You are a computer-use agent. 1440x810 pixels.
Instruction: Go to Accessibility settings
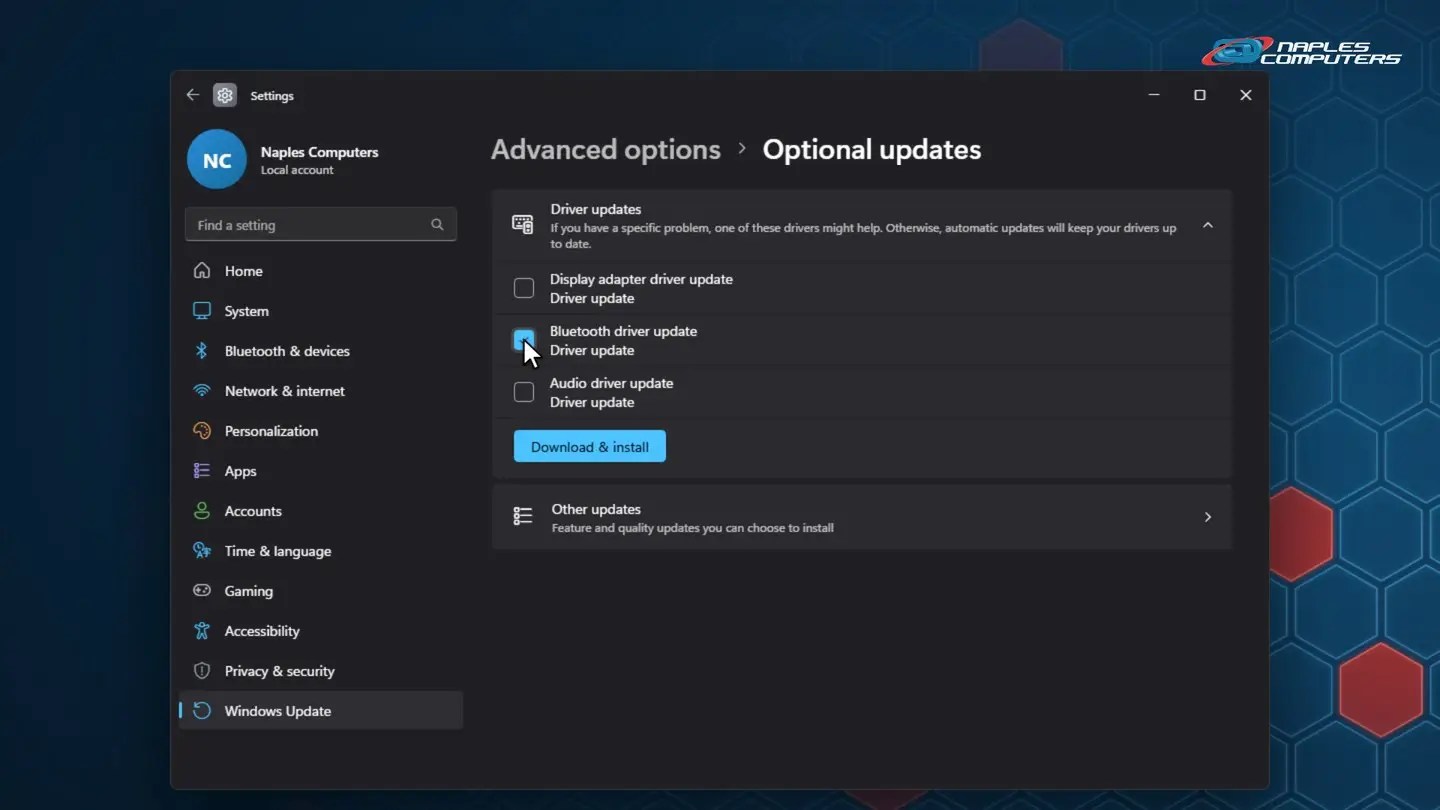321,631
